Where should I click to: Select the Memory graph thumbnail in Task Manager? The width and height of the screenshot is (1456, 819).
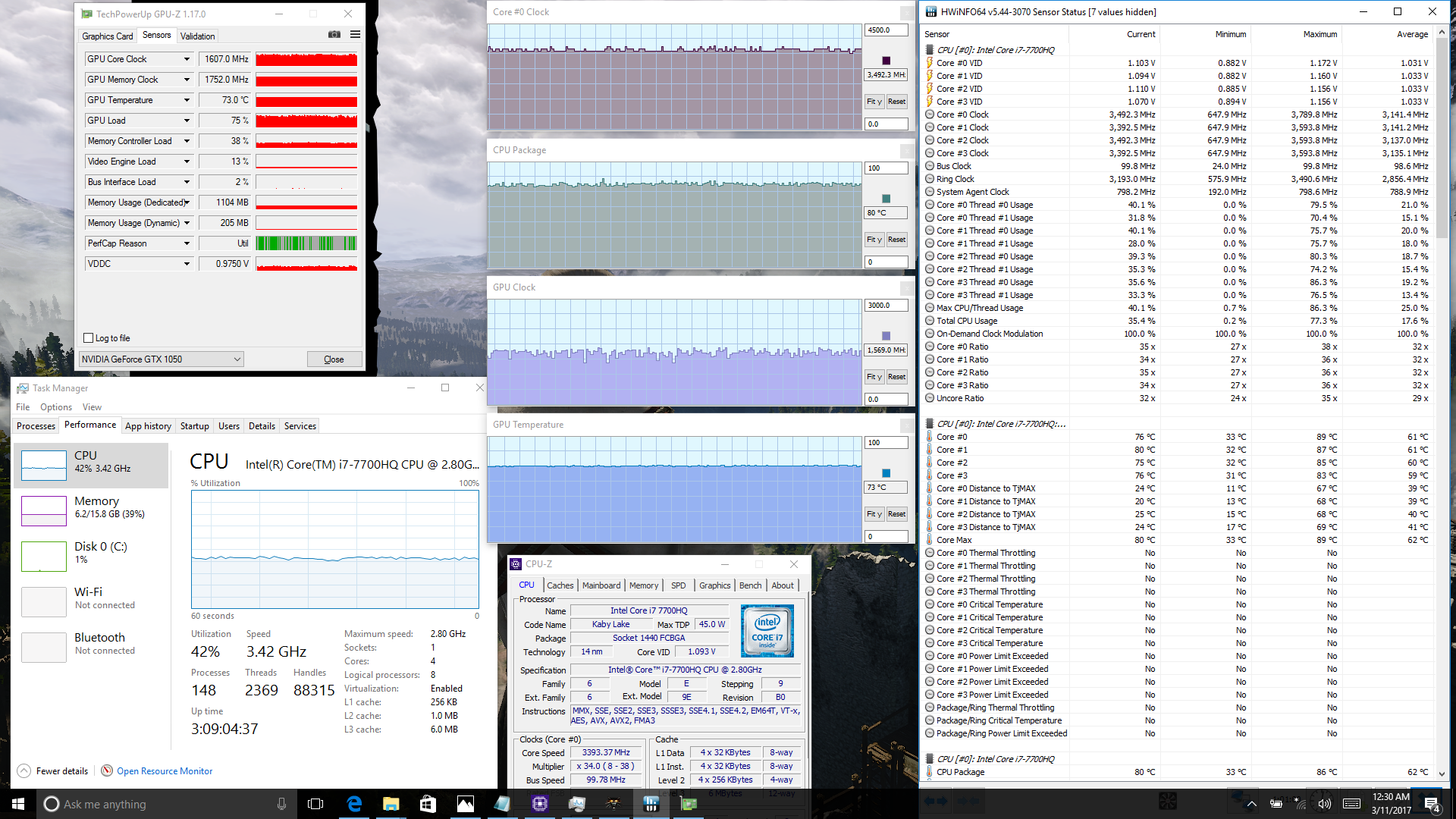point(44,510)
